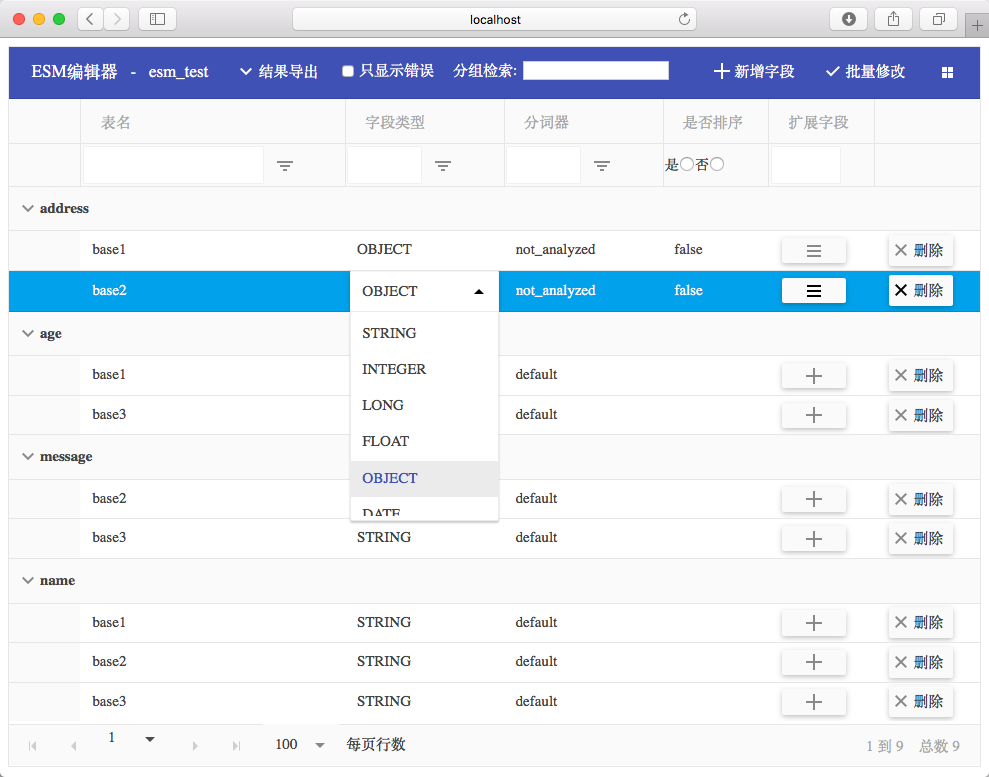
Task: Open Safari downloads icon
Action: click(x=848, y=19)
